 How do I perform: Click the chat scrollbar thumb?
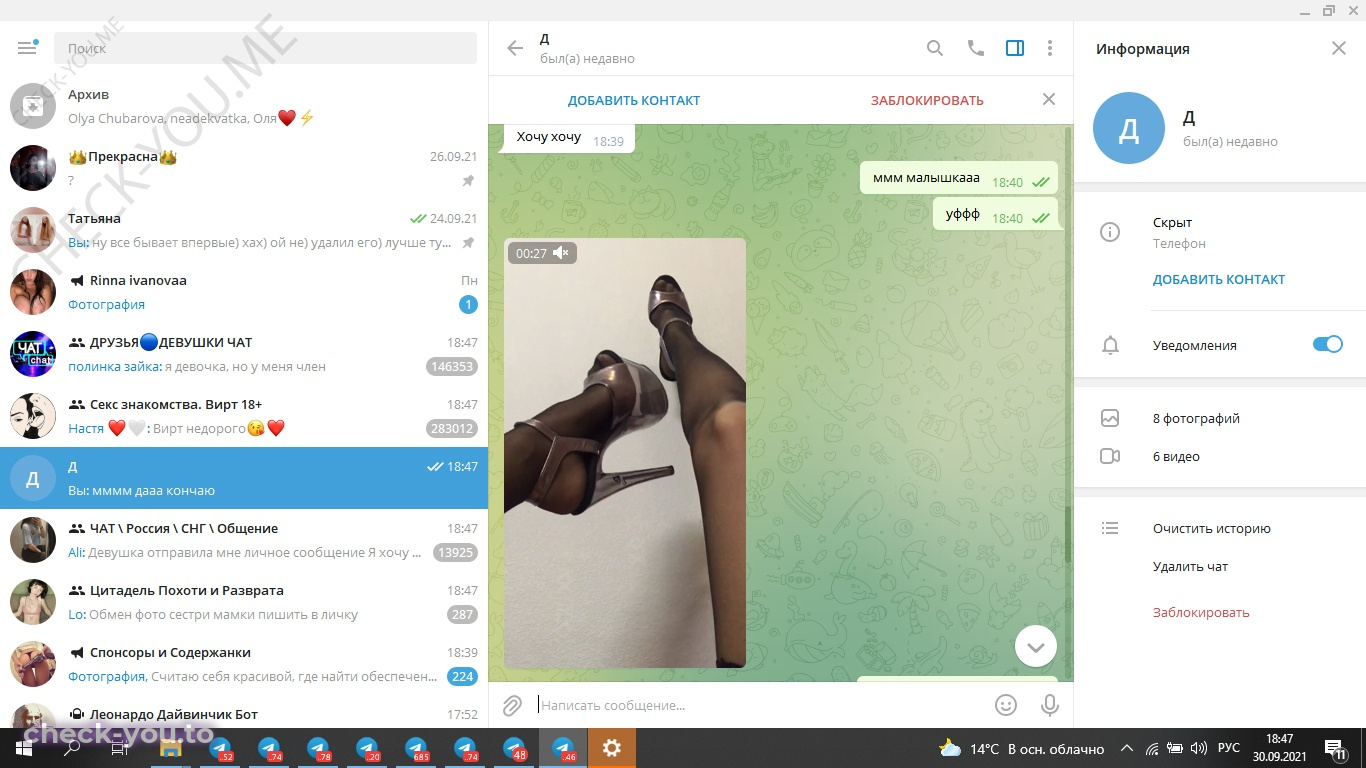(x=1068, y=535)
